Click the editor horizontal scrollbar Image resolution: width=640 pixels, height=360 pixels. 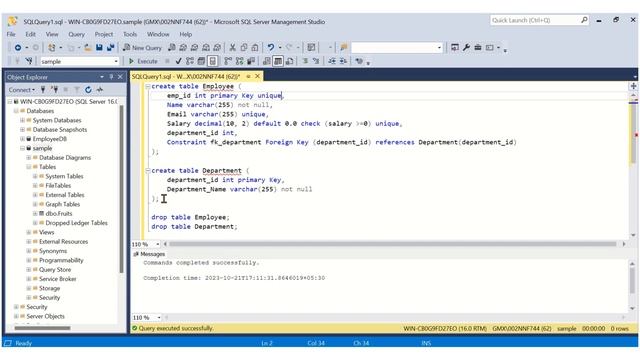(392, 244)
